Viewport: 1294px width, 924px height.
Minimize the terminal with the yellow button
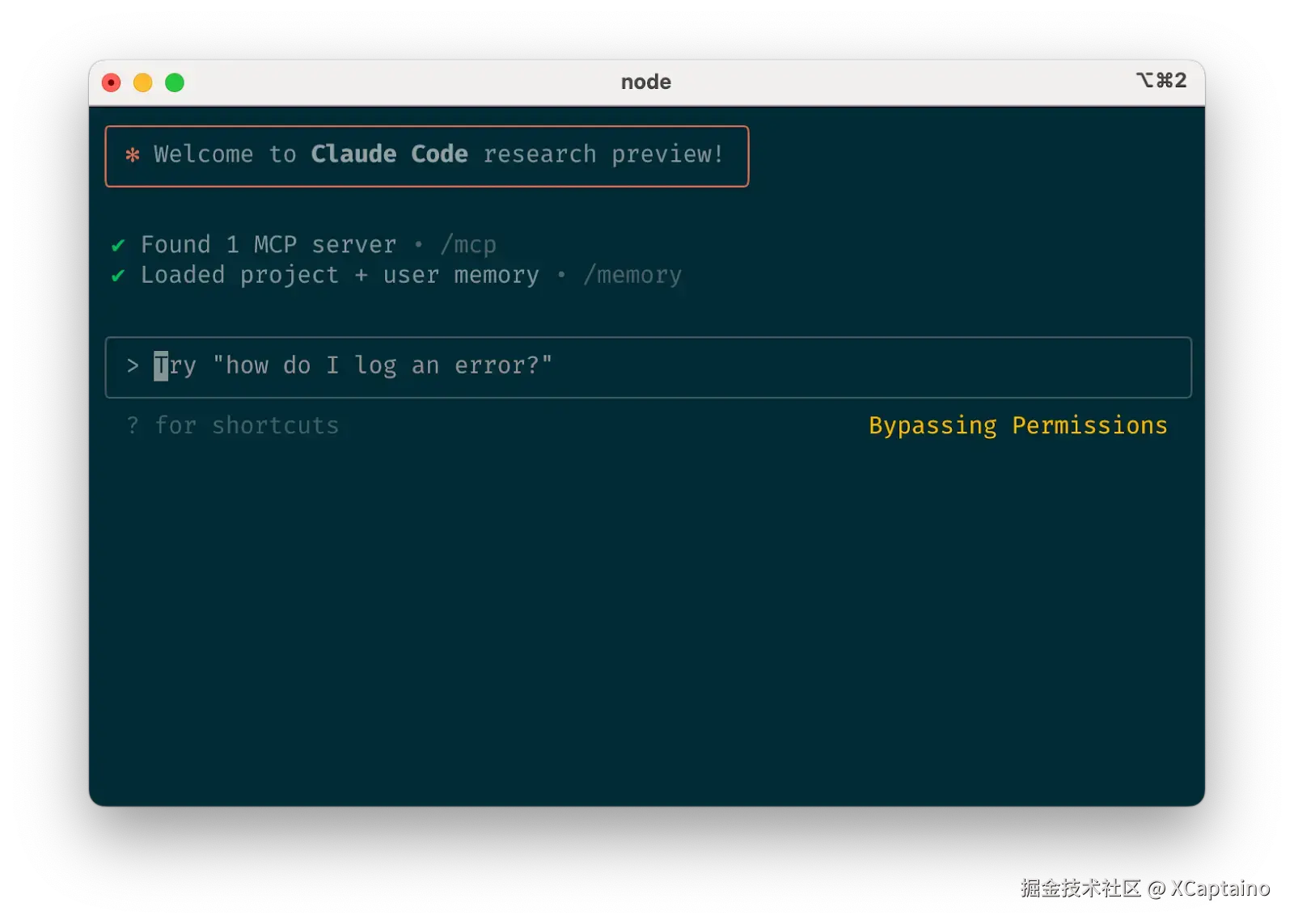tap(143, 82)
